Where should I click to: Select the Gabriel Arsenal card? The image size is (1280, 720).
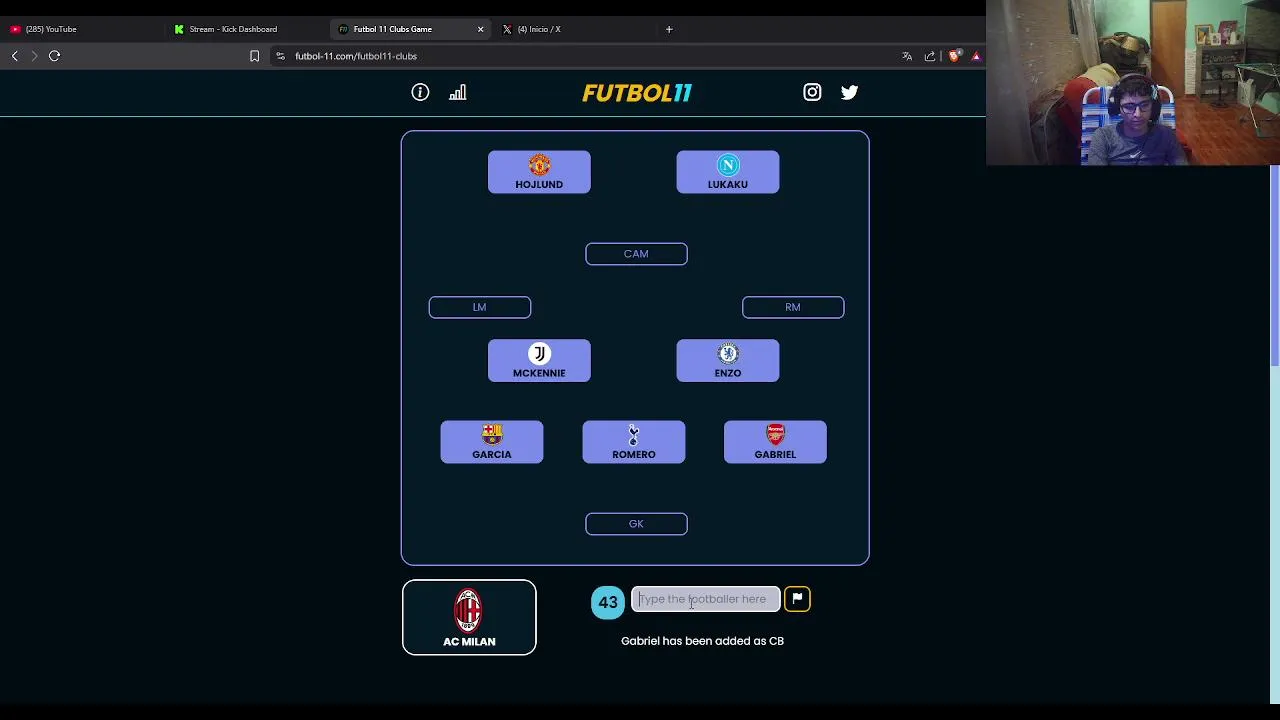[775, 442]
